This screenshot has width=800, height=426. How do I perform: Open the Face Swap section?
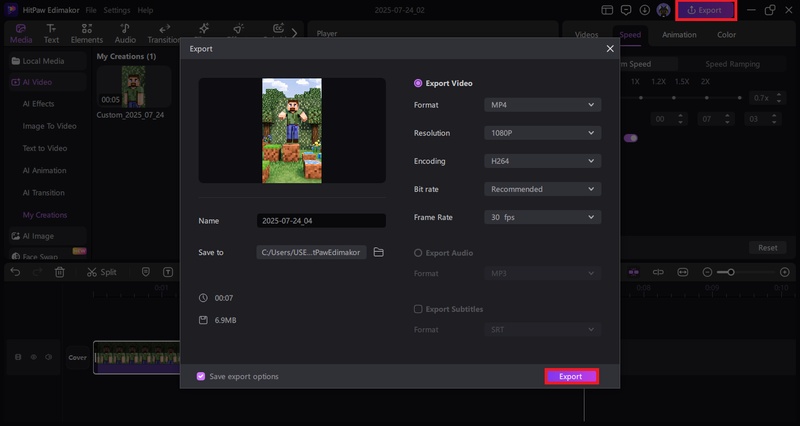pyautogui.click(x=48, y=256)
